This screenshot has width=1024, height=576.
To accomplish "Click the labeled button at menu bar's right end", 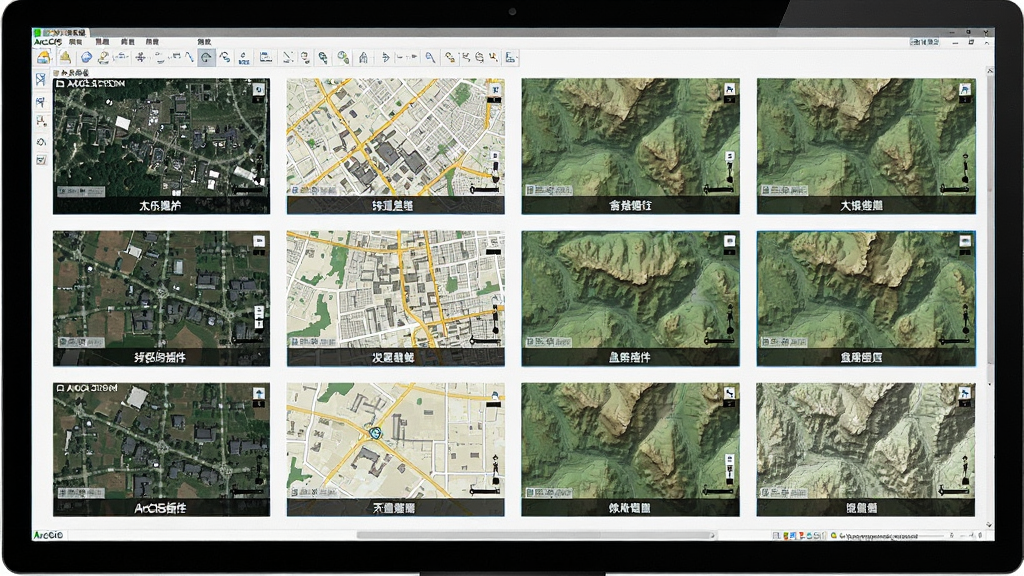I will click(925, 42).
